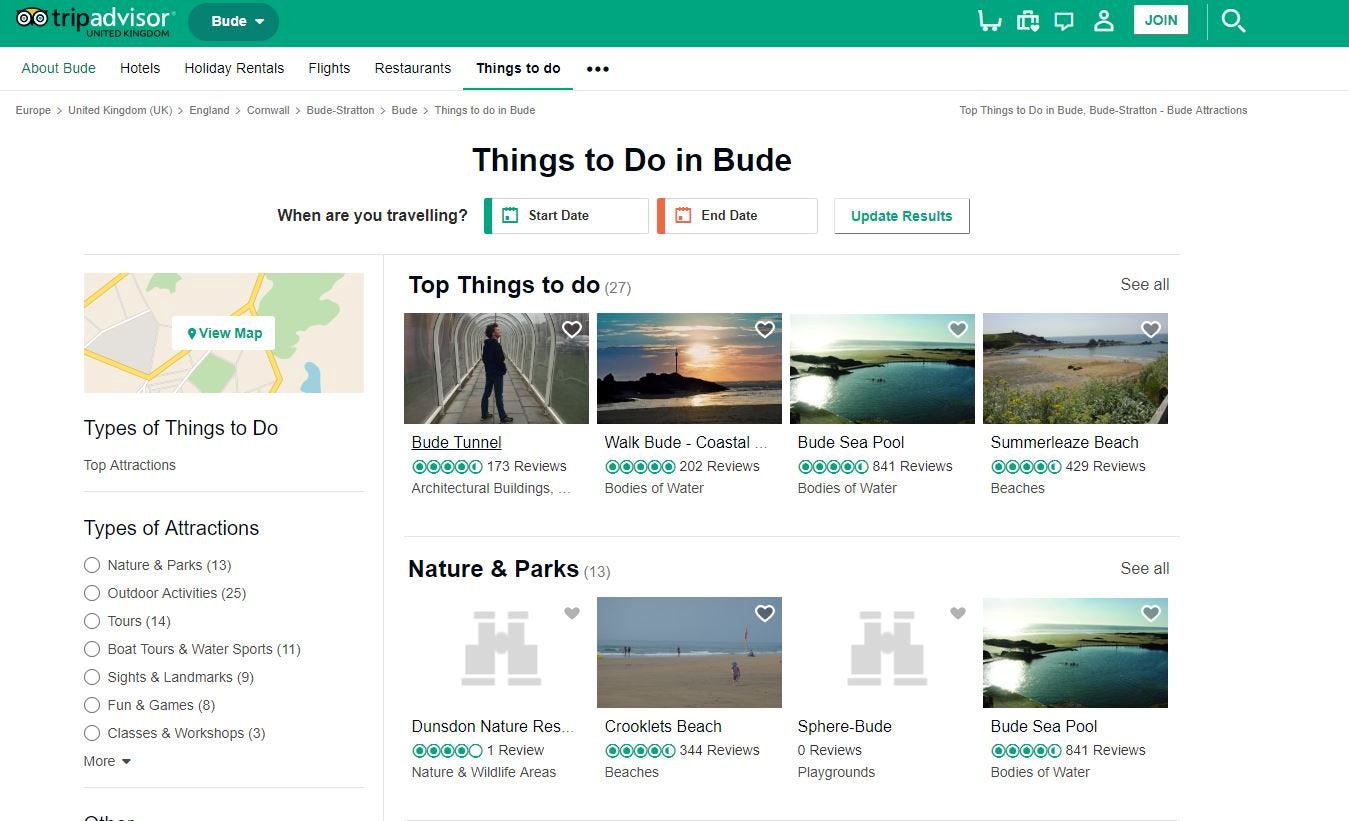The image size is (1349, 821).
Task: Switch to Restaurants tab
Action: pos(413,68)
